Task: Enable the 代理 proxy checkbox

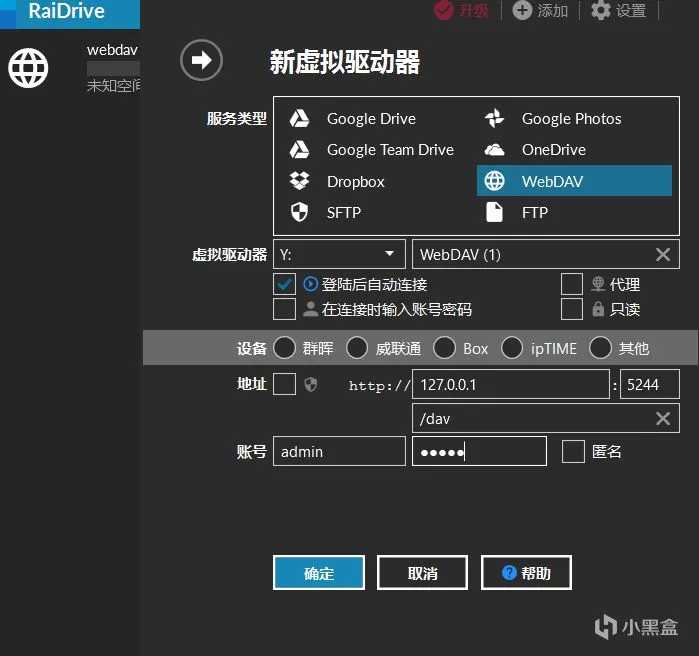Action: pyautogui.click(x=572, y=284)
